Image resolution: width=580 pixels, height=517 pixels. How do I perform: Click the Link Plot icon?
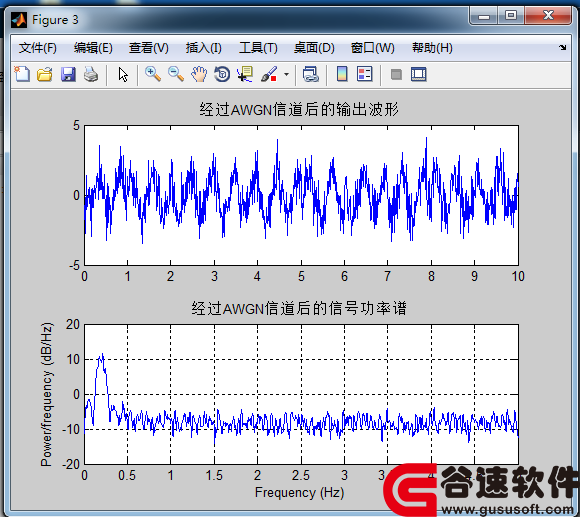(x=311, y=74)
